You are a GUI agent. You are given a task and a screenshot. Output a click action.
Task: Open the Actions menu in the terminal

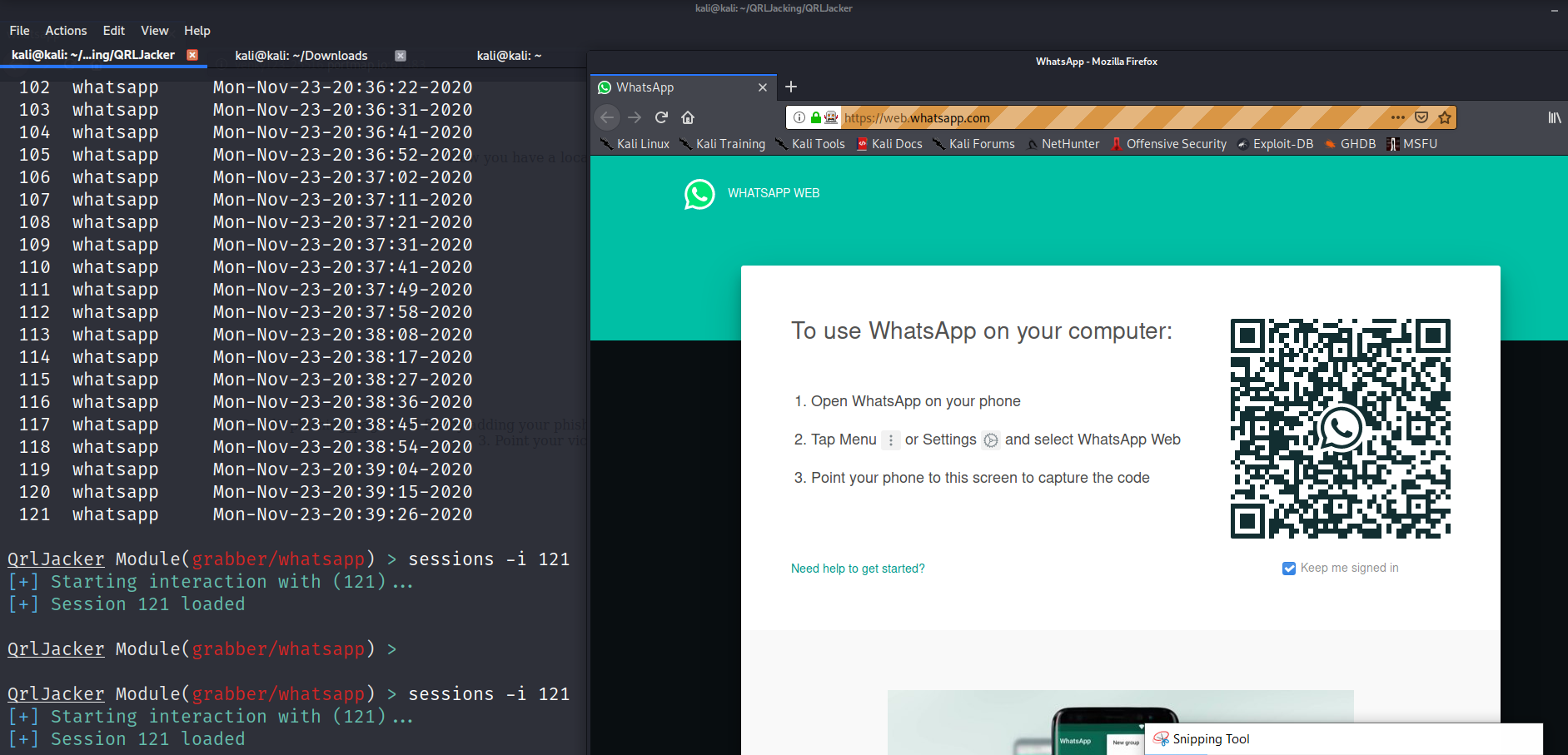(x=66, y=30)
